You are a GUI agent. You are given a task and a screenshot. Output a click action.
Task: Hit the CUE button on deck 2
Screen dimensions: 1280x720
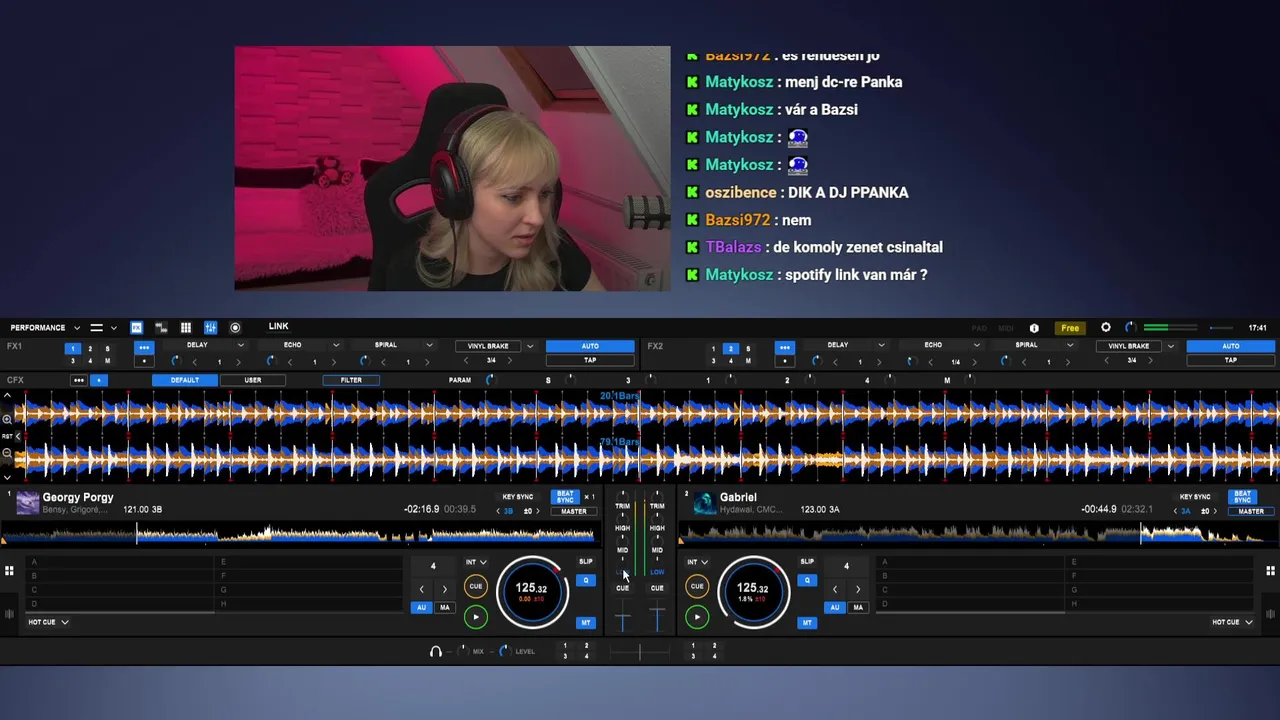coord(697,587)
